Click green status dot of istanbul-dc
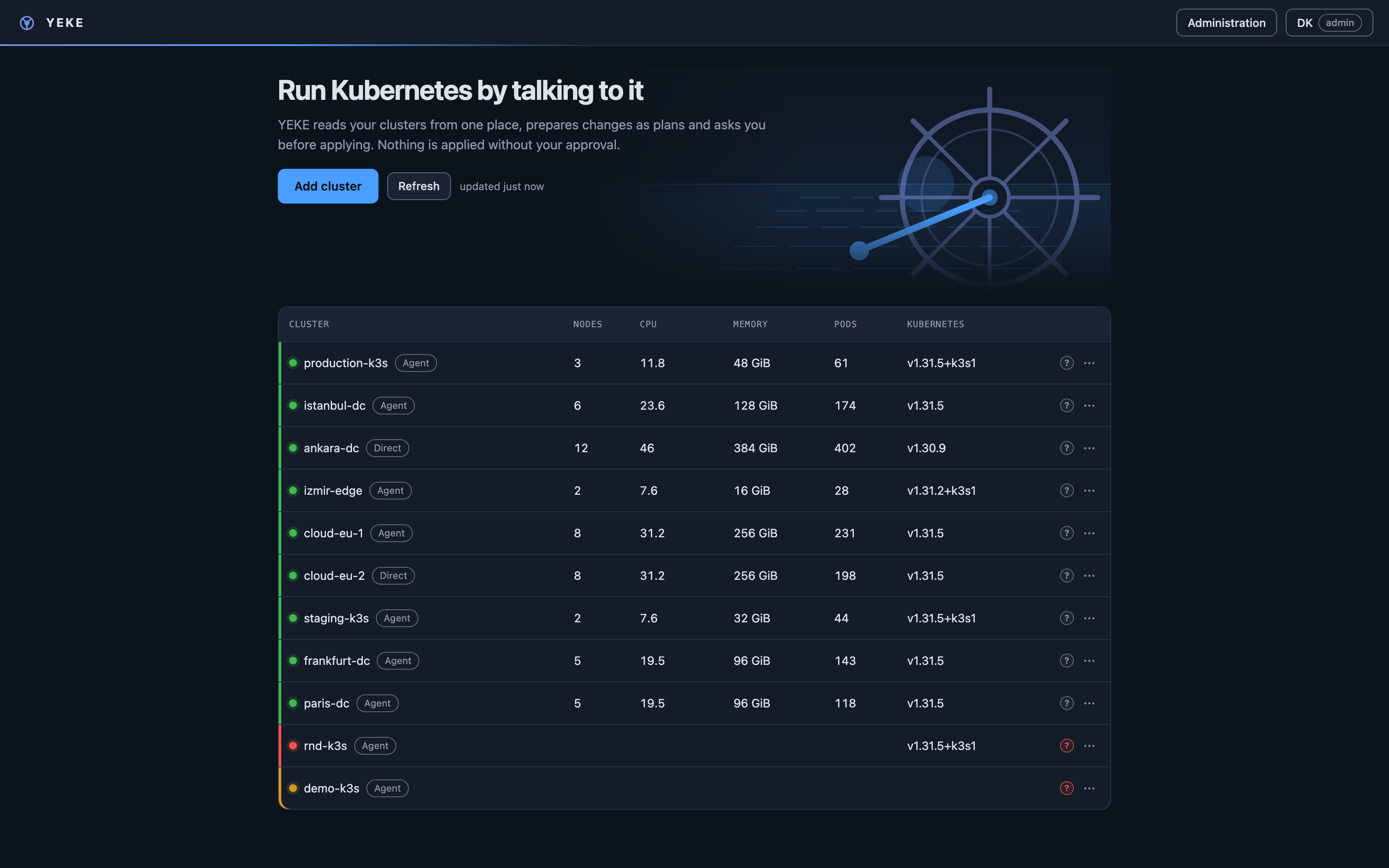Image resolution: width=1389 pixels, height=868 pixels. (x=293, y=405)
